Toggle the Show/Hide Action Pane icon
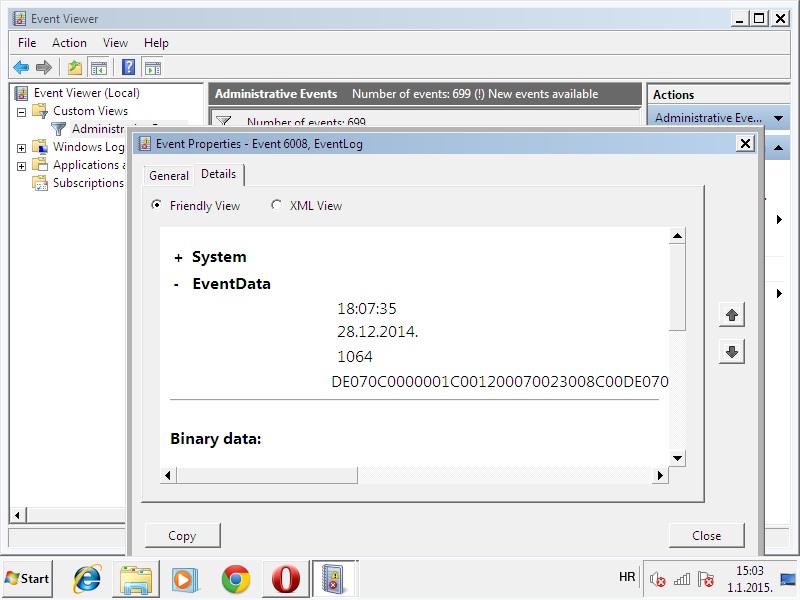Viewport: 800px width, 600px height. 153,67
